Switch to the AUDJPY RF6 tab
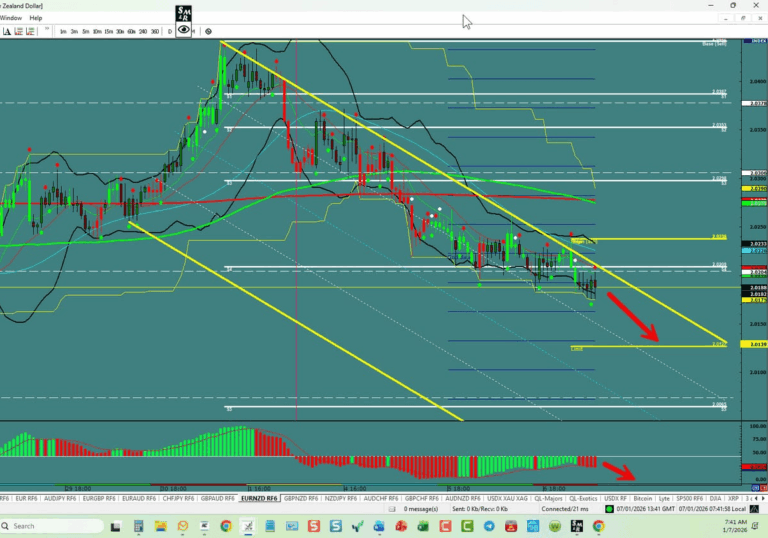 point(60,498)
